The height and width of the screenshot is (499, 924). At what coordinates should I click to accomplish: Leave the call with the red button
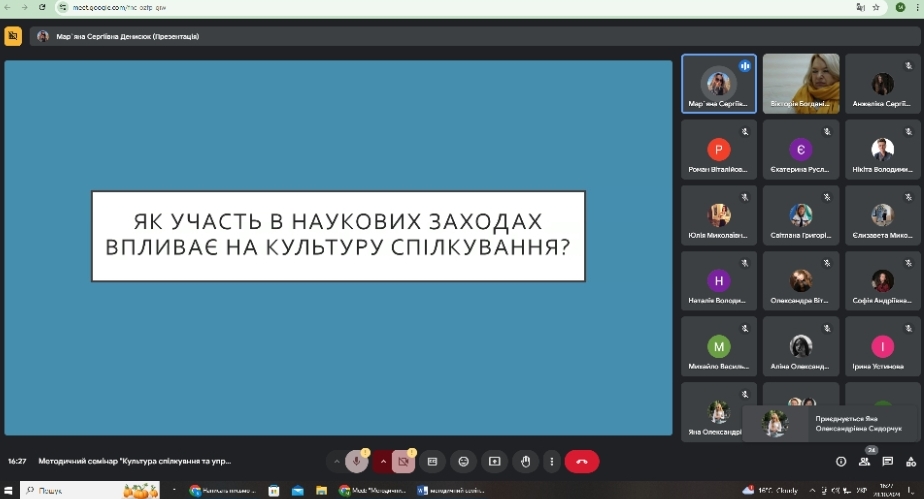(582, 461)
